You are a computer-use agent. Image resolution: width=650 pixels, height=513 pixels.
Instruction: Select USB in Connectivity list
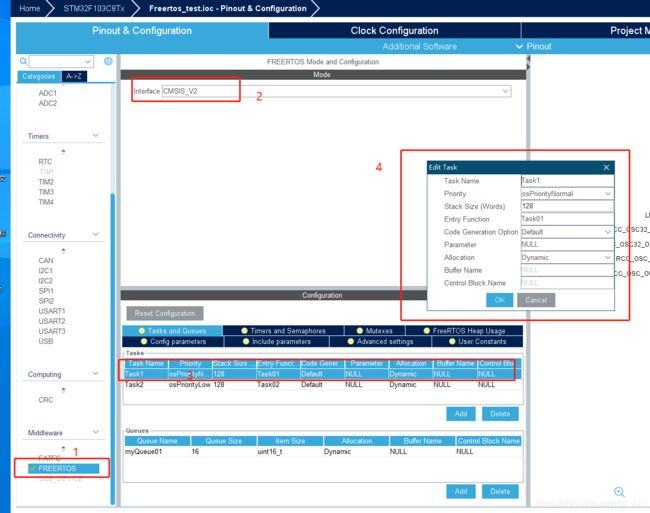click(x=46, y=341)
